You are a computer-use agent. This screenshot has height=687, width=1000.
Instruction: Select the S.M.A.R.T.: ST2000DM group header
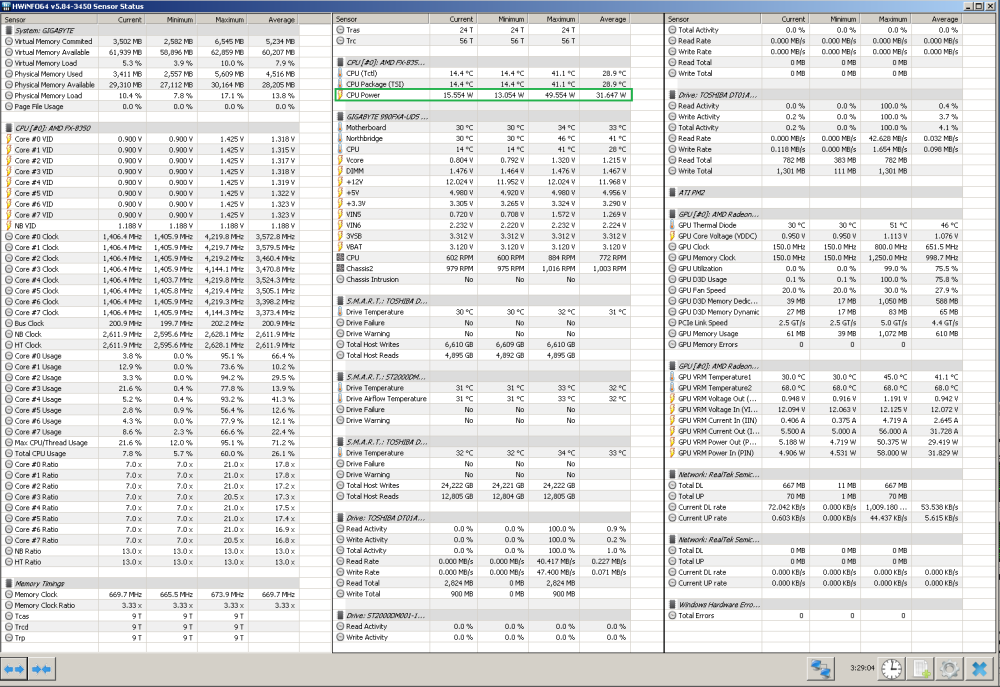coord(483,377)
